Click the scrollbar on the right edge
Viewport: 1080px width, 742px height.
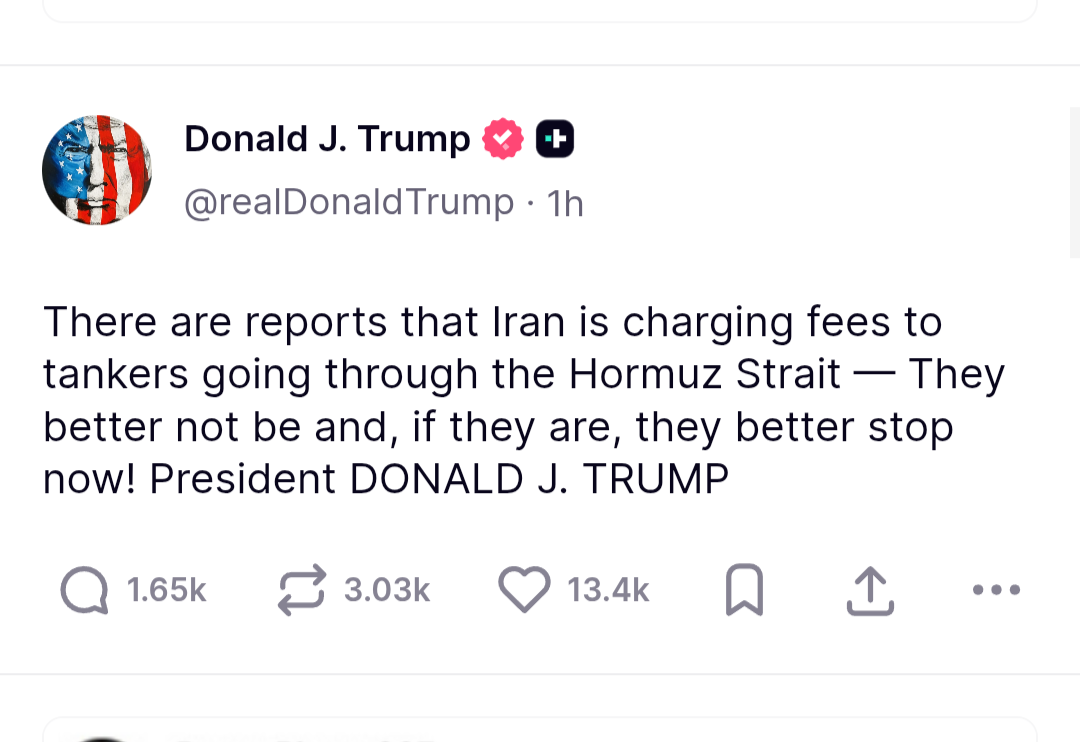1074,180
